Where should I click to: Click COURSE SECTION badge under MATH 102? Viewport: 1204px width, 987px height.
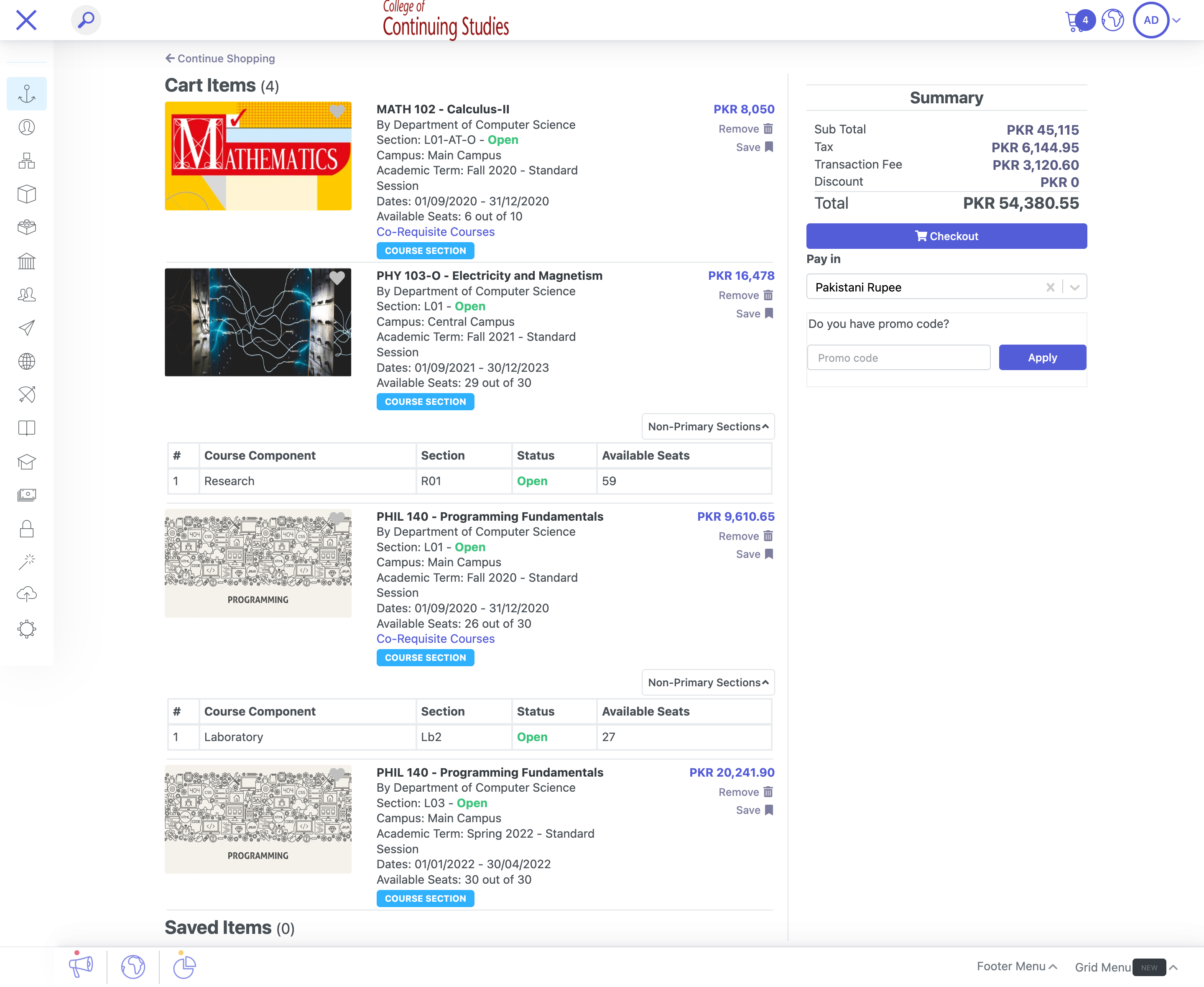(425, 251)
